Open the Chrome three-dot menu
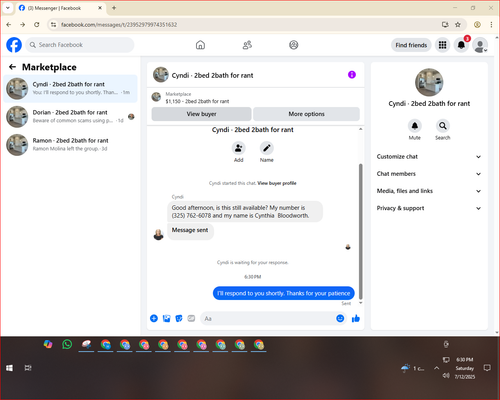The width and height of the screenshot is (500, 400). coord(491,25)
